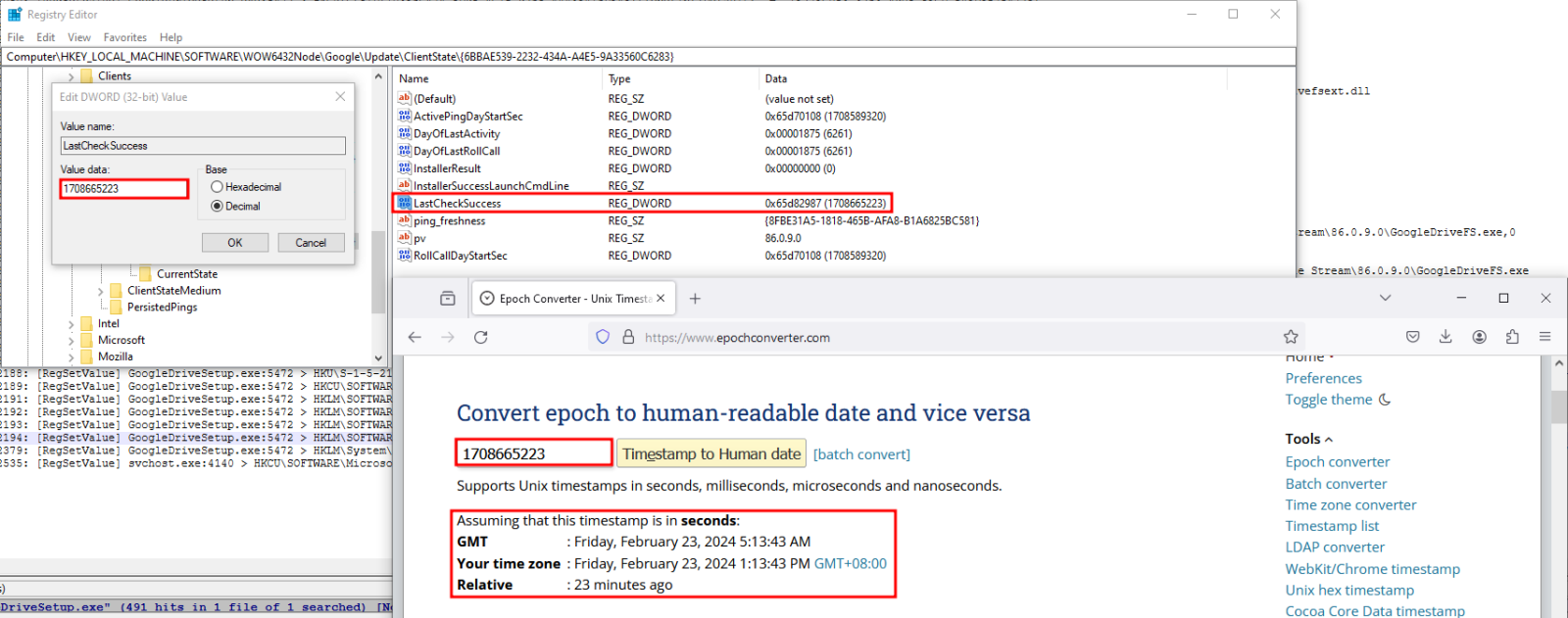The width and height of the screenshot is (1568, 618).
Task: Click the Value data input field
Action: pos(124,188)
